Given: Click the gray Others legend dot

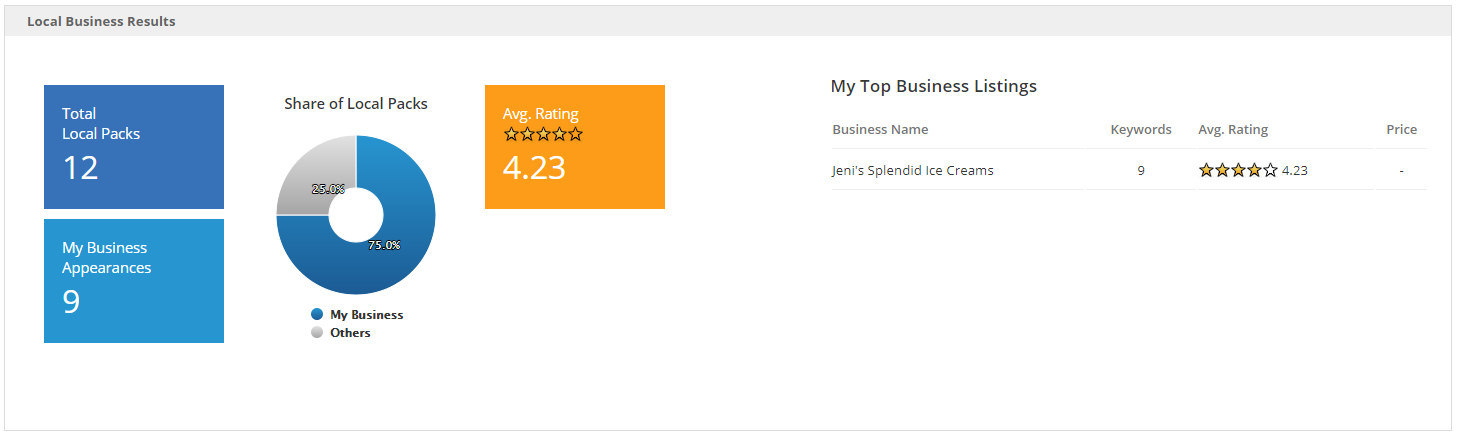Looking at the screenshot, I should coord(317,332).
